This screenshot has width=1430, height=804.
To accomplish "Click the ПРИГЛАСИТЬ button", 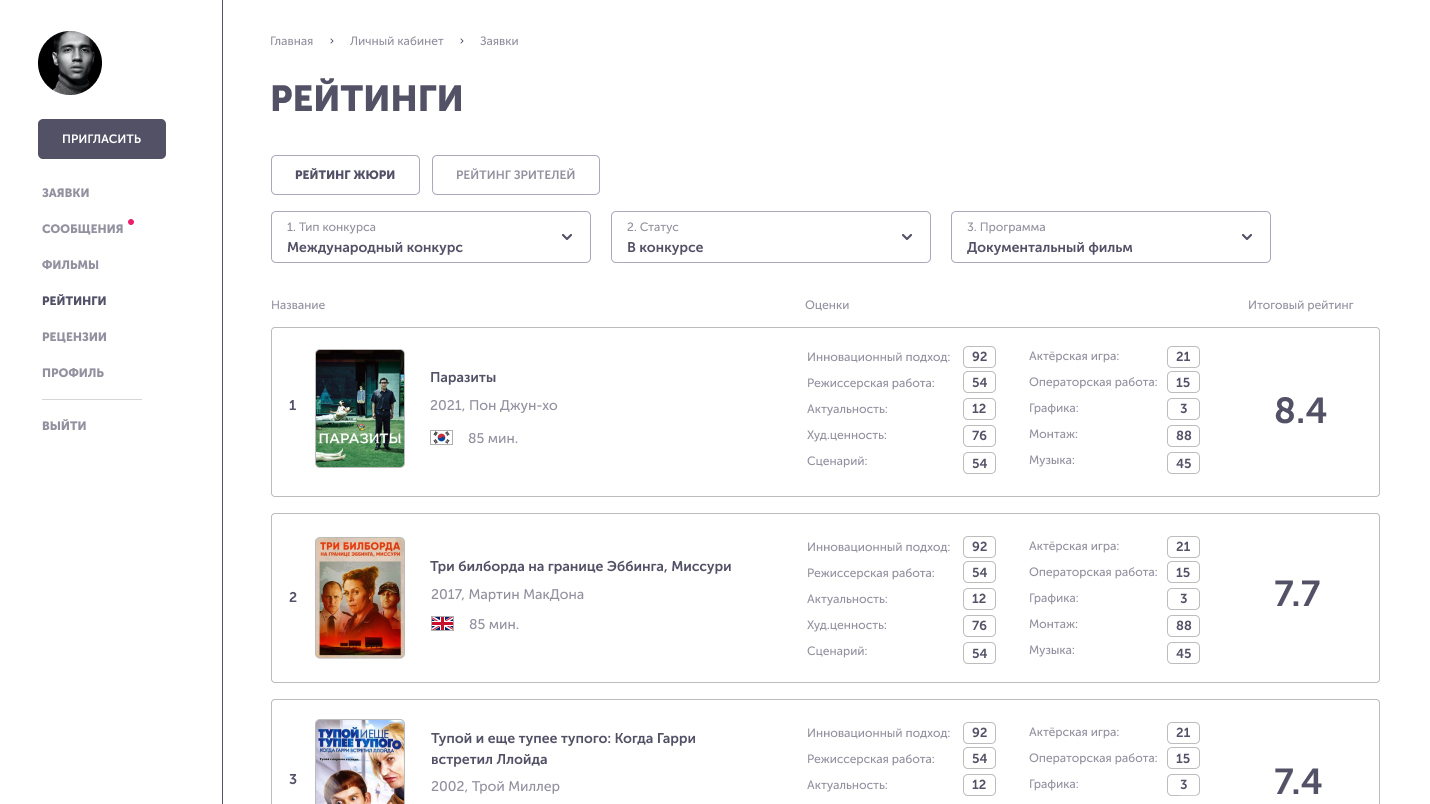I will coord(102,139).
